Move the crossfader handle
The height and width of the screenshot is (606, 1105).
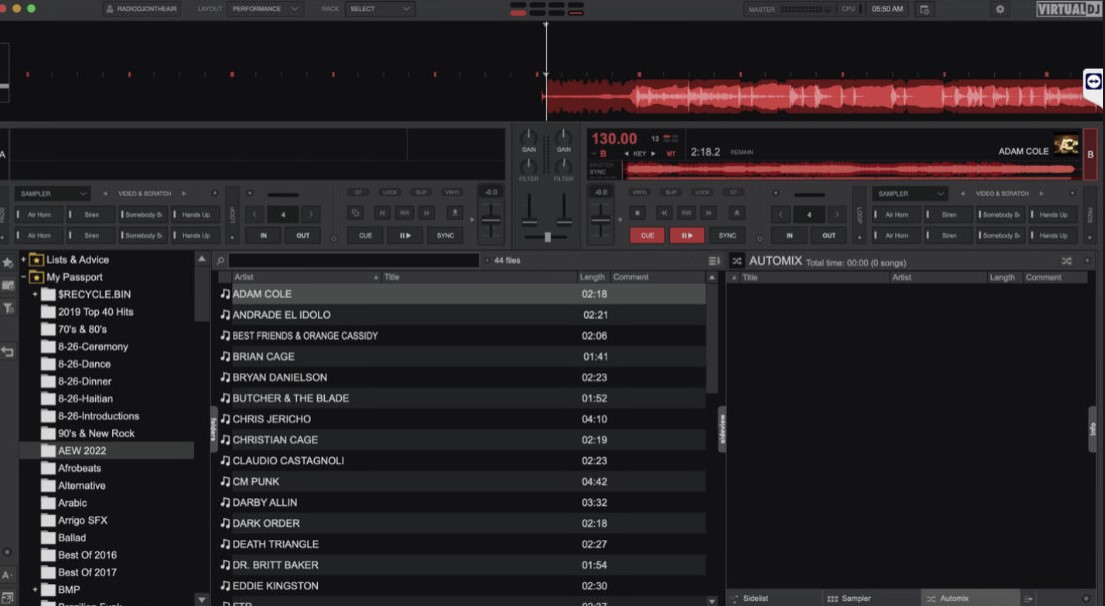(548, 237)
